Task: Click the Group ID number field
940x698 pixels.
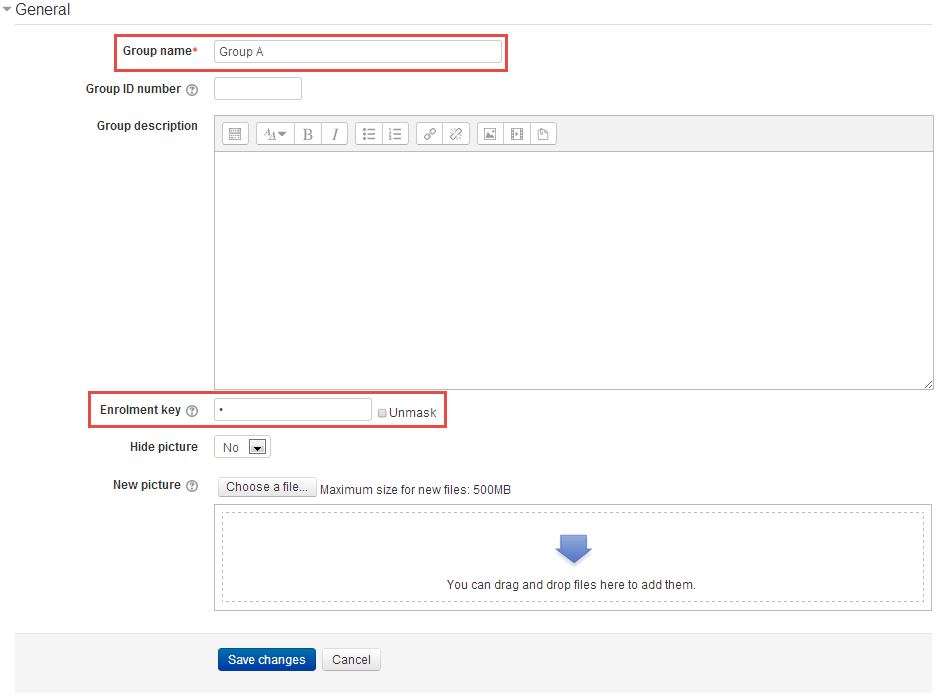Action: pos(257,89)
